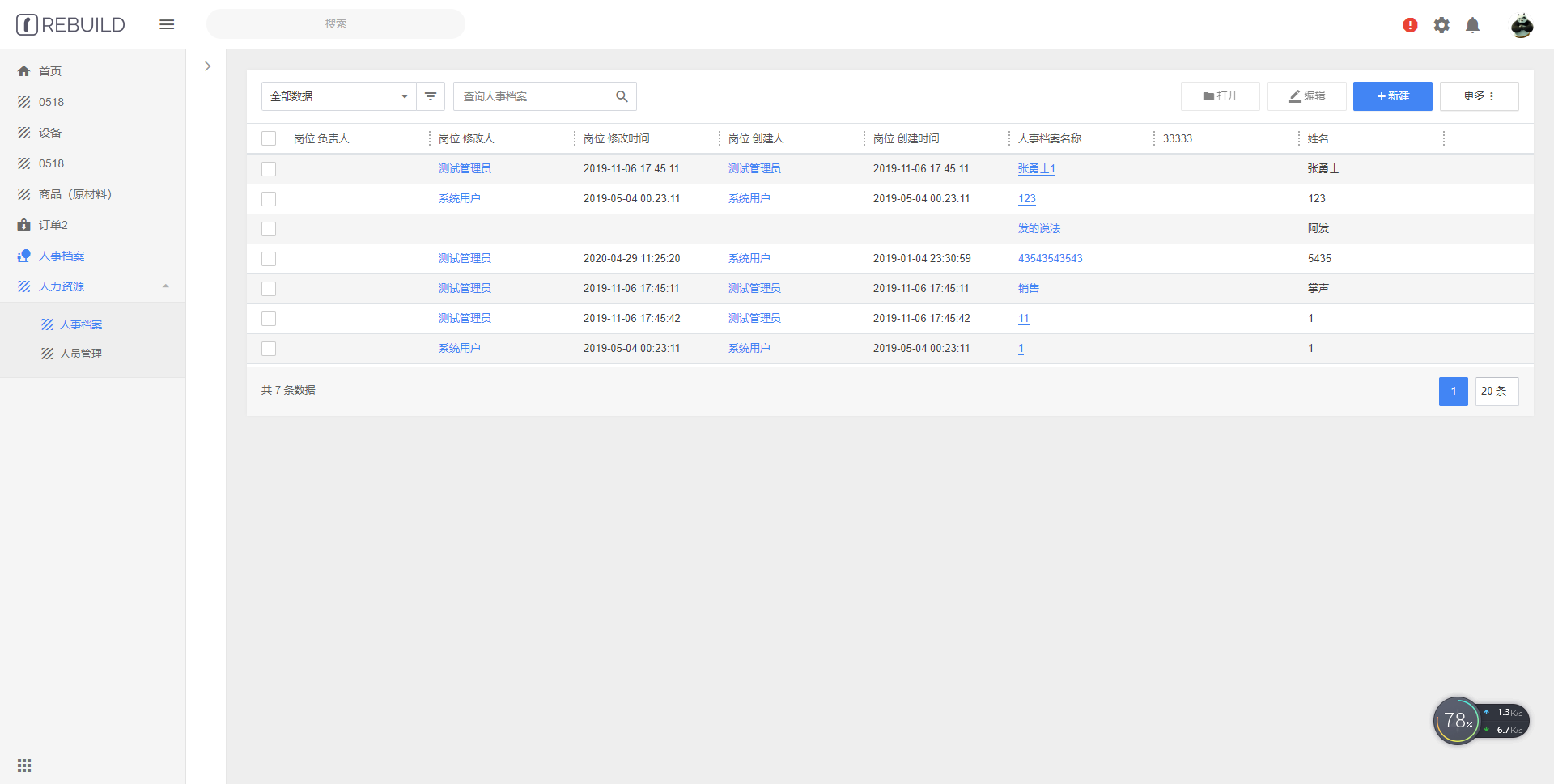The height and width of the screenshot is (784, 1554).
Task: Check the row checkbox for 张勇士1
Action: (x=269, y=169)
